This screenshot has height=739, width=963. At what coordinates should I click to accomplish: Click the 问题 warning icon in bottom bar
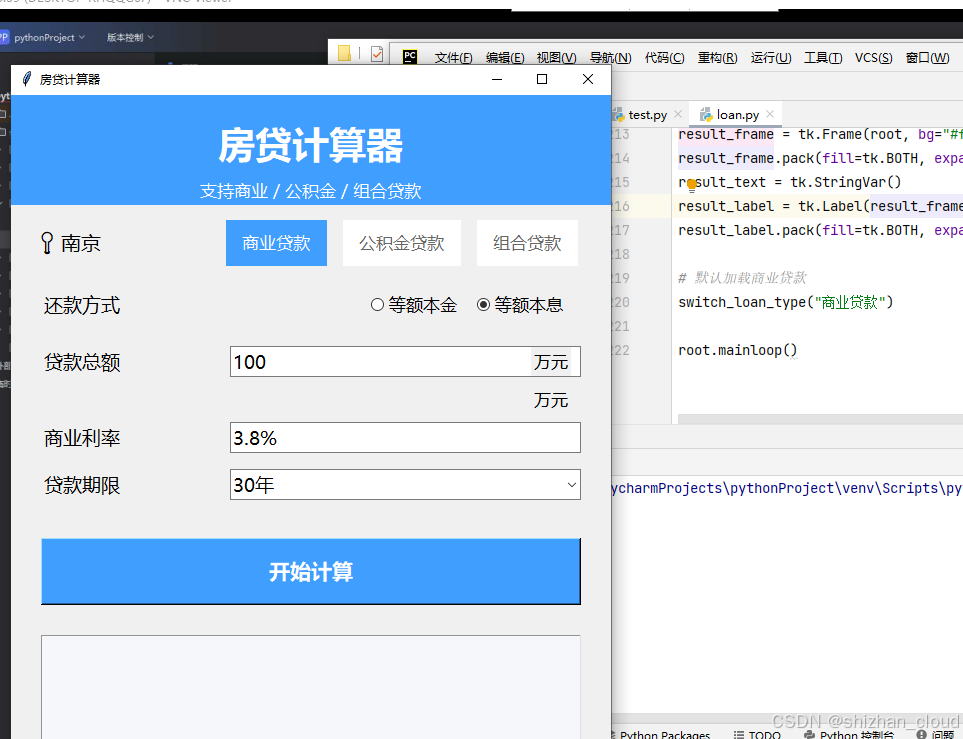[921, 735]
